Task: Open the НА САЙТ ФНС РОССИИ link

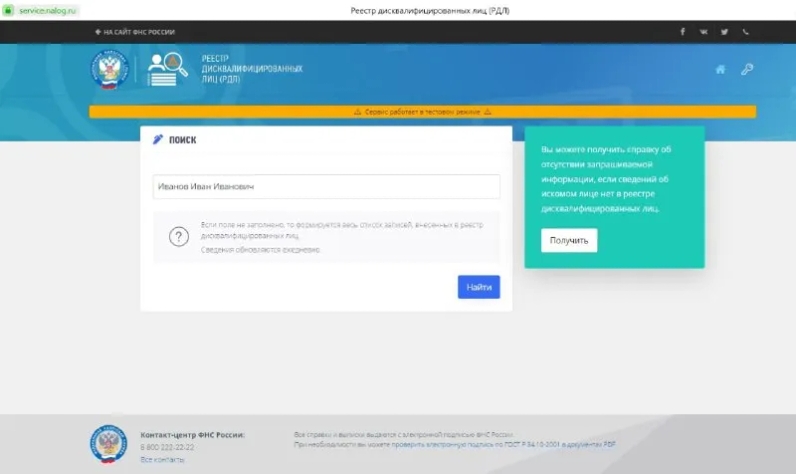Action: pyautogui.click(x=135, y=32)
